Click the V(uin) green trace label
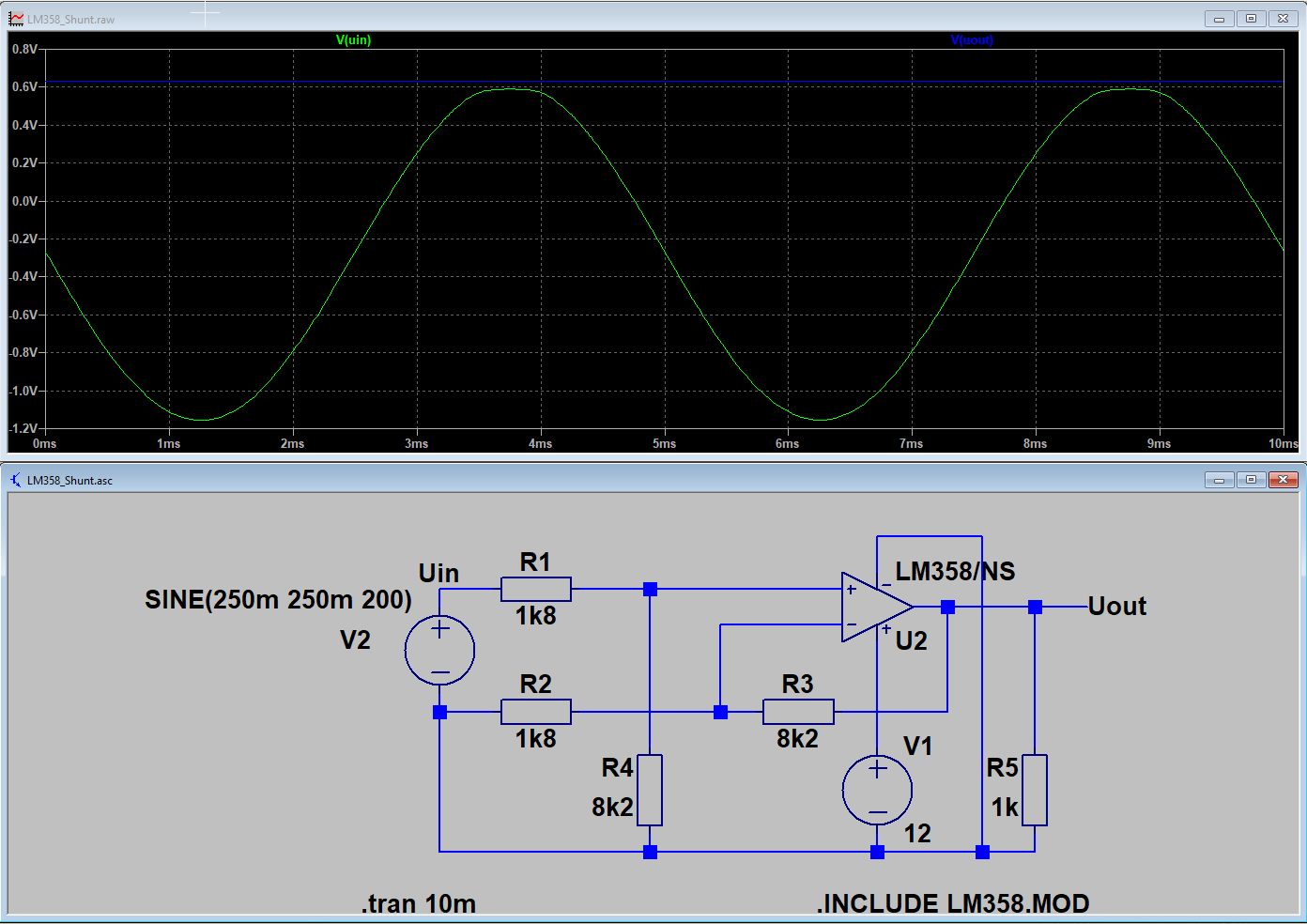 click(x=353, y=40)
